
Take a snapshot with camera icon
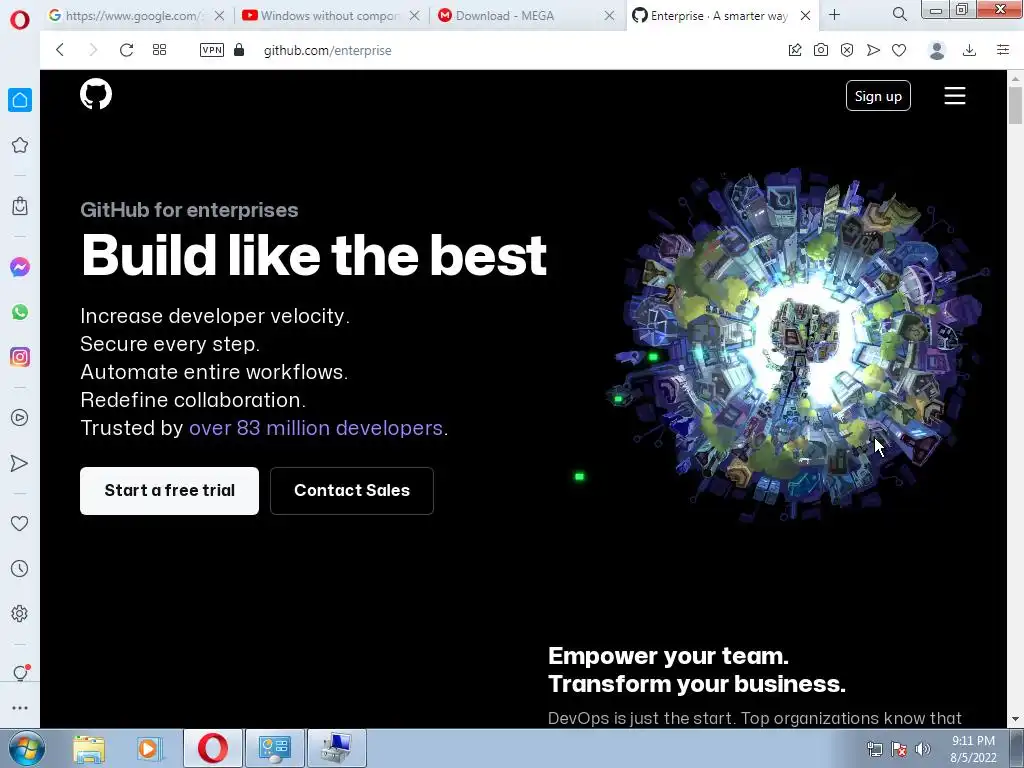[821, 50]
